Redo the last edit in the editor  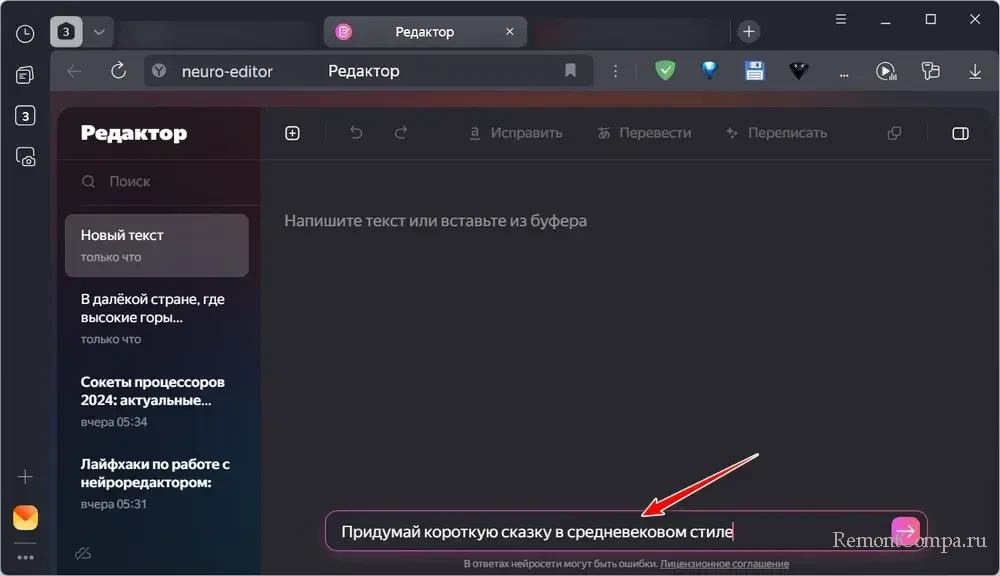[x=401, y=133]
